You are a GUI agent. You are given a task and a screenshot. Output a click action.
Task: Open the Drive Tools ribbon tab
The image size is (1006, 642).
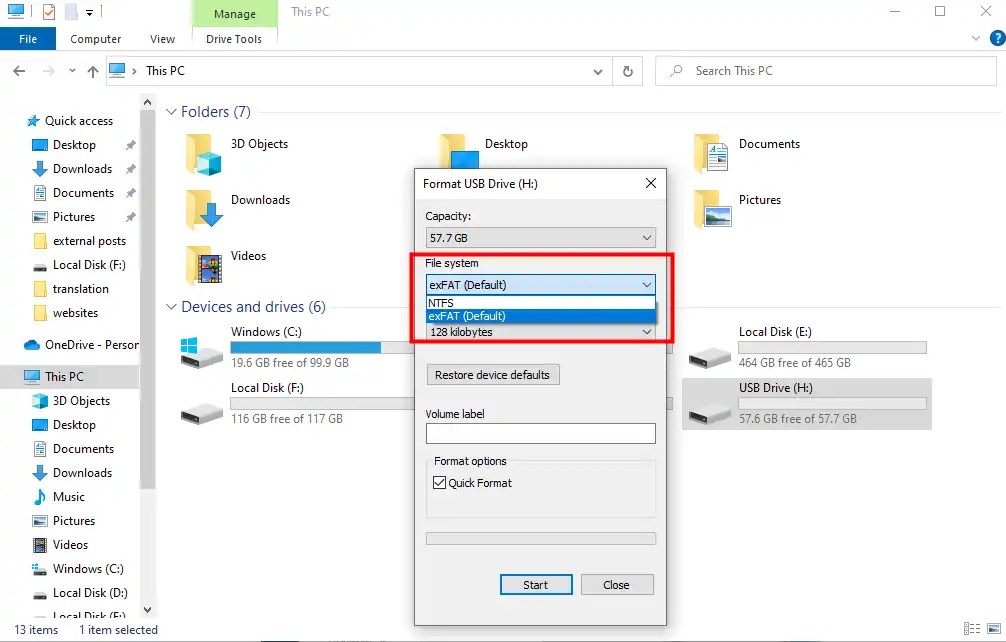pyautogui.click(x=233, y=39)
